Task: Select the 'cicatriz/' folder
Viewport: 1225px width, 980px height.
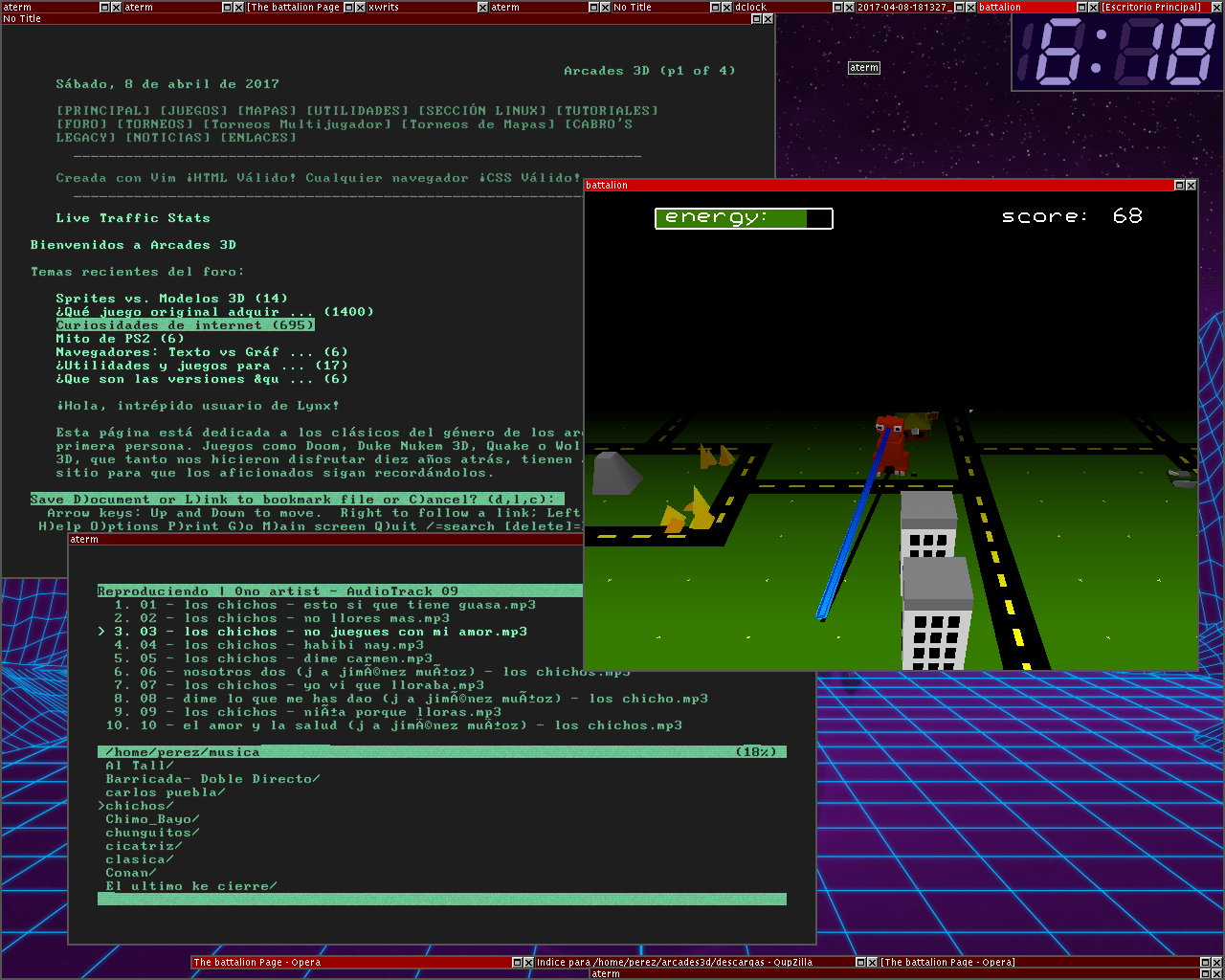Action: point(145,846)
